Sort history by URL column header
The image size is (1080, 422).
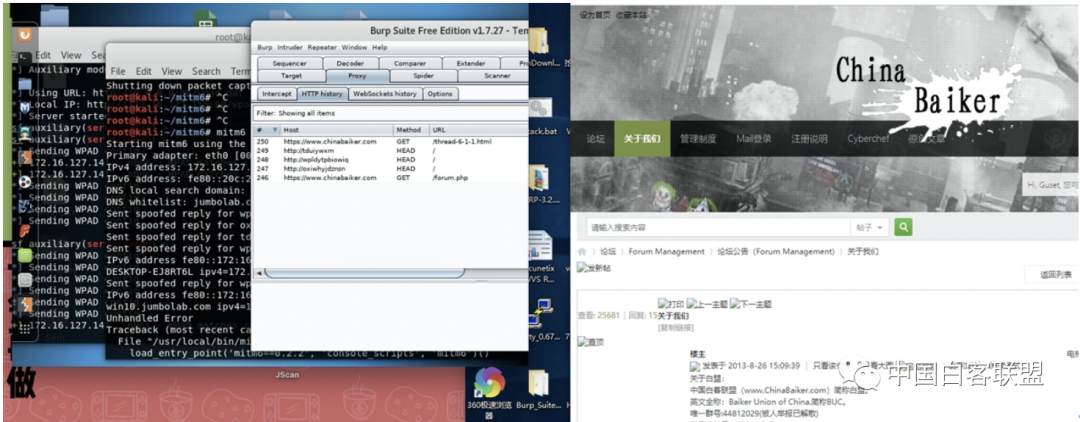pos(479,129)
